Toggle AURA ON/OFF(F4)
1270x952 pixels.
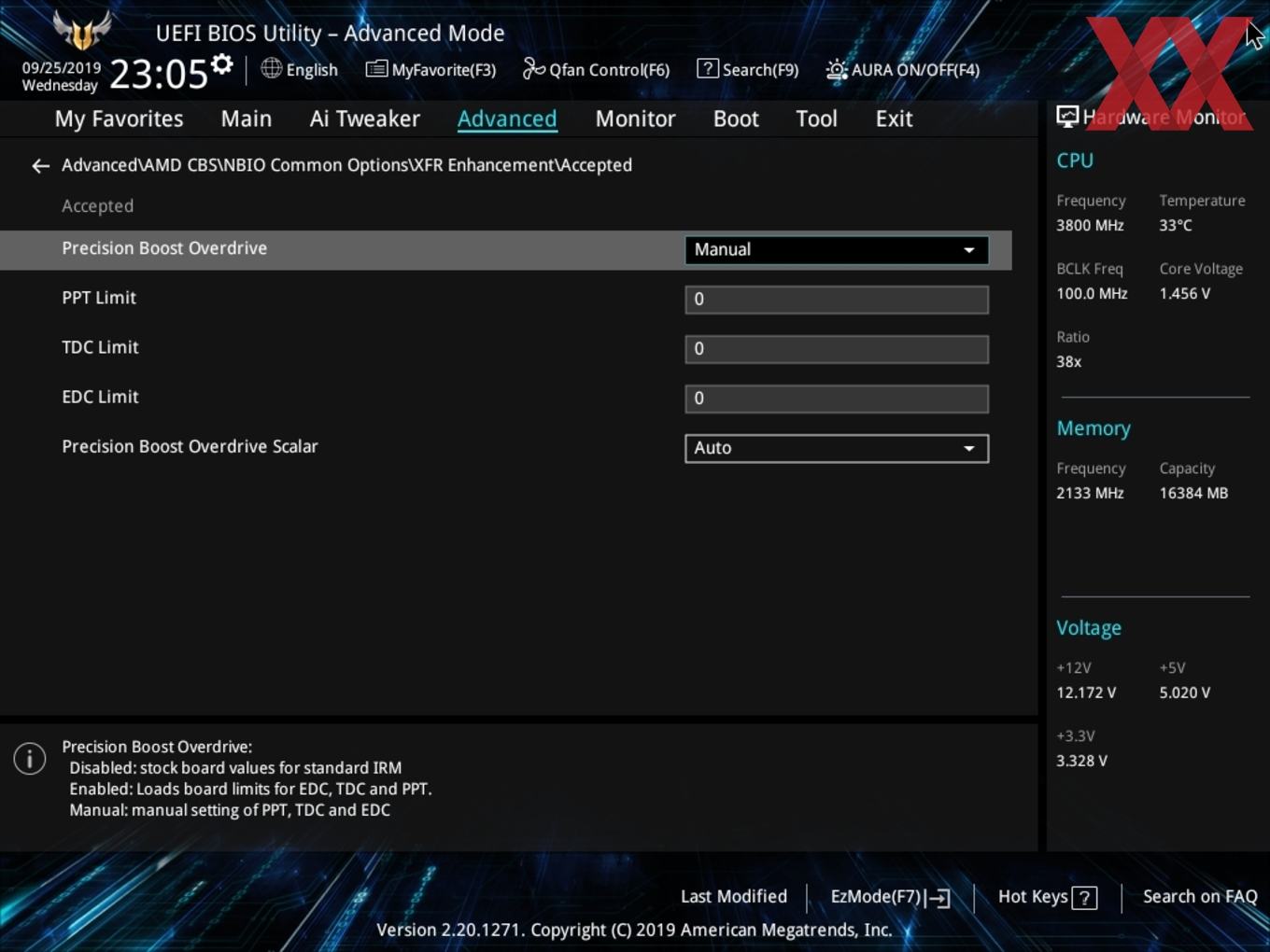coord(903,69)
